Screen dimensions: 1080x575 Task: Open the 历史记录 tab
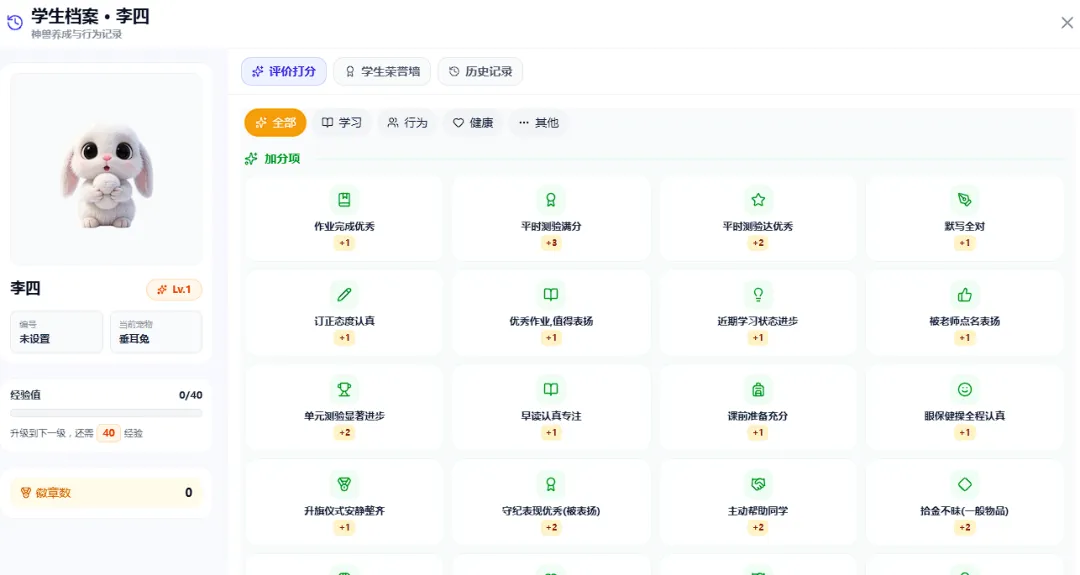pos(480,72)
